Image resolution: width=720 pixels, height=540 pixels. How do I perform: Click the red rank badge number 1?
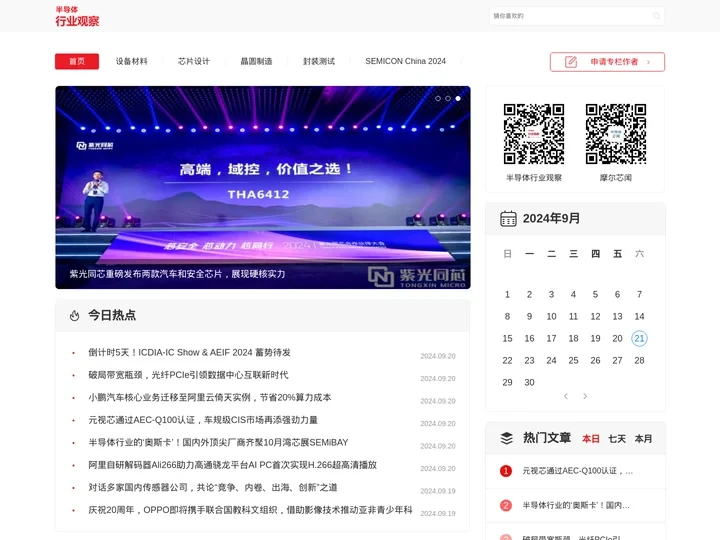click(506, 471)
